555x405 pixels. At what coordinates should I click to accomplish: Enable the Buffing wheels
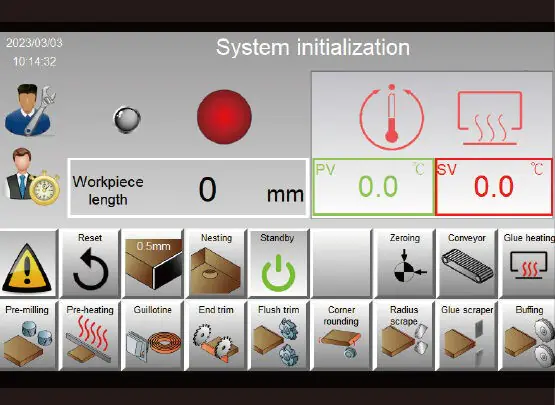pyautogui.click(x=527, y=335)
